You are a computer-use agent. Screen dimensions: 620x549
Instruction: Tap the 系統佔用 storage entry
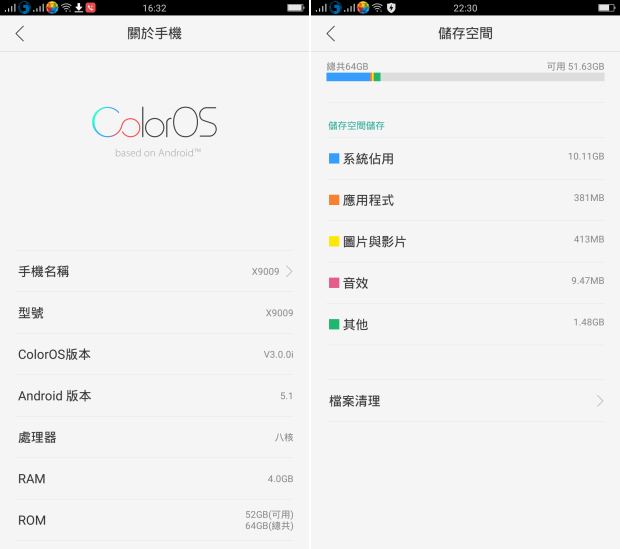pyautogui.click(x=465, y=159)
